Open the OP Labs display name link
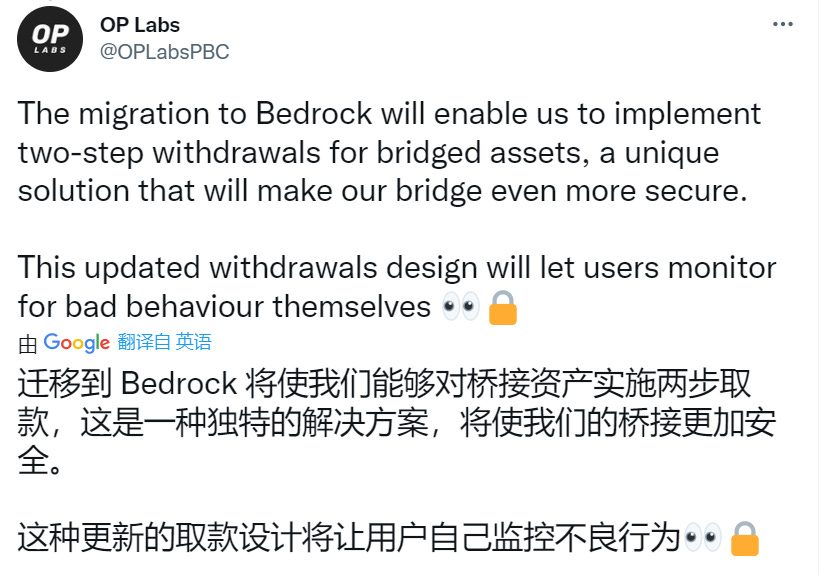The width and height of the screenshot is (820, 575). 140,25
